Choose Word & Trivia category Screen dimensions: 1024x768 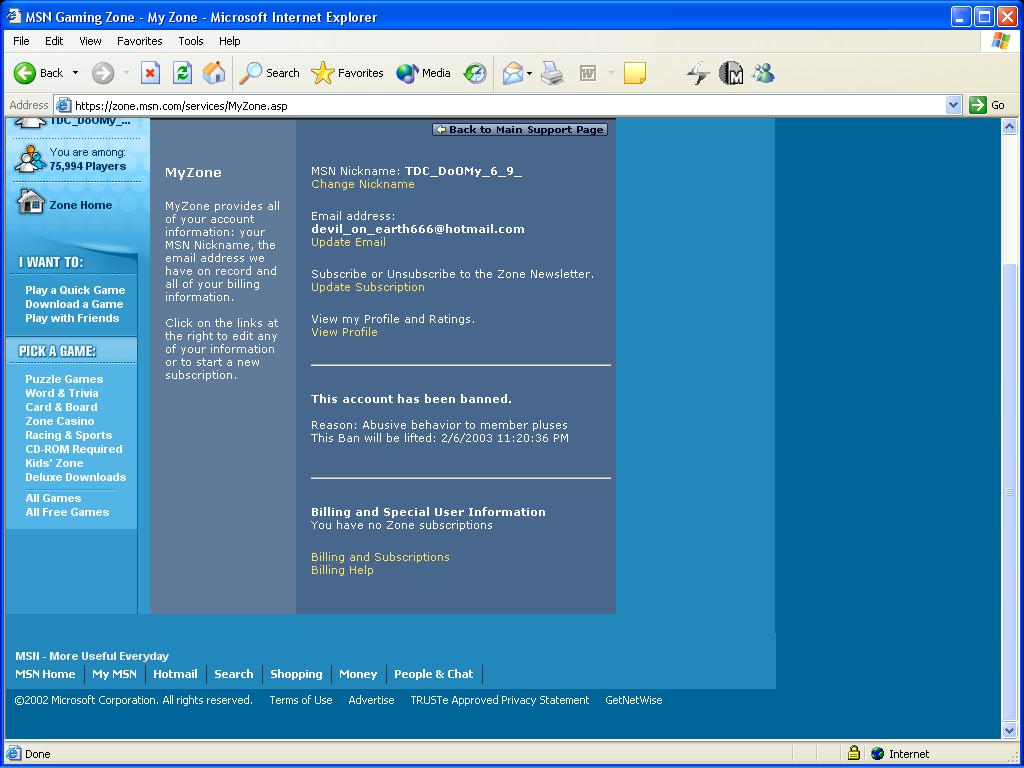pos(61,393)
